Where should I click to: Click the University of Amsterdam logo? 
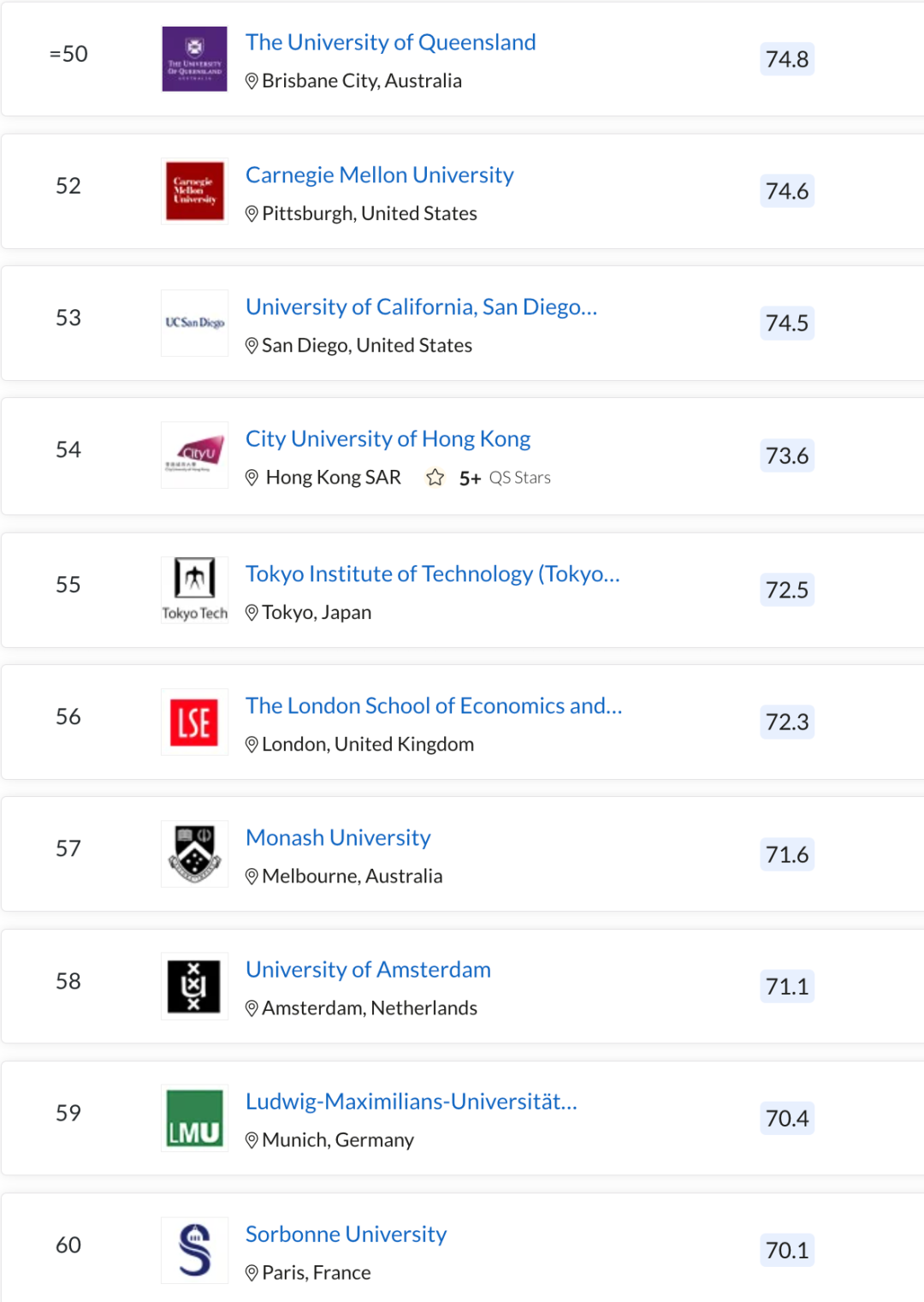(194, 986)
